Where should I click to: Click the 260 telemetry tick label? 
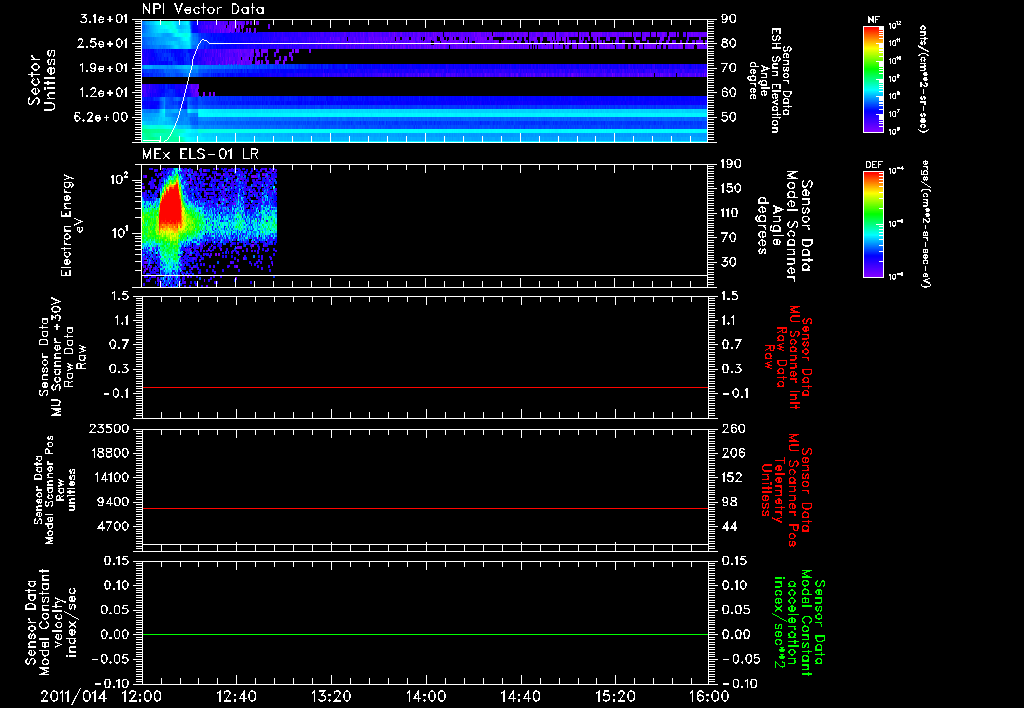pyautogui.click(x=732, y=428)
